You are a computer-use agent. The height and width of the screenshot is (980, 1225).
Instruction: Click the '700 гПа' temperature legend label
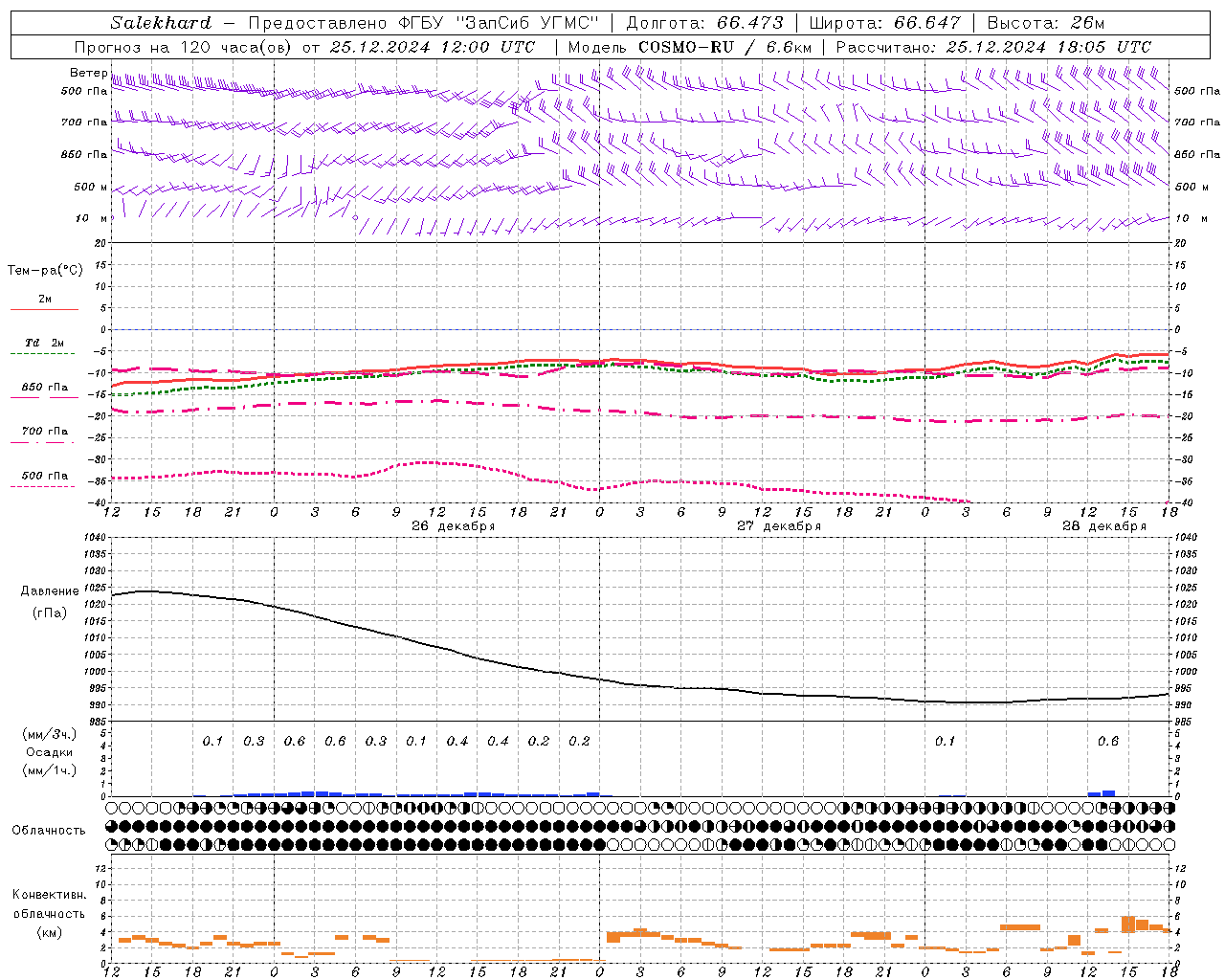click(x=45, y=432)
